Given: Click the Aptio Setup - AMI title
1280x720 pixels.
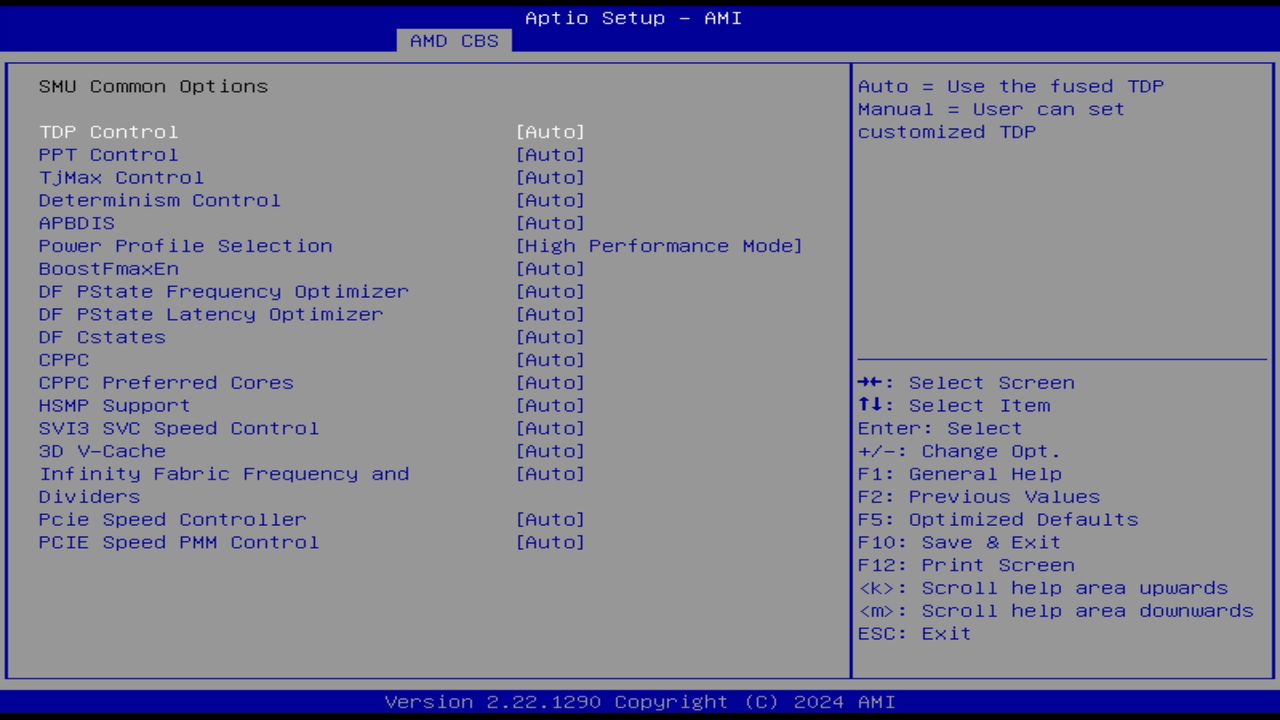Looking at the screenshot, I should (x=634, y=18).
